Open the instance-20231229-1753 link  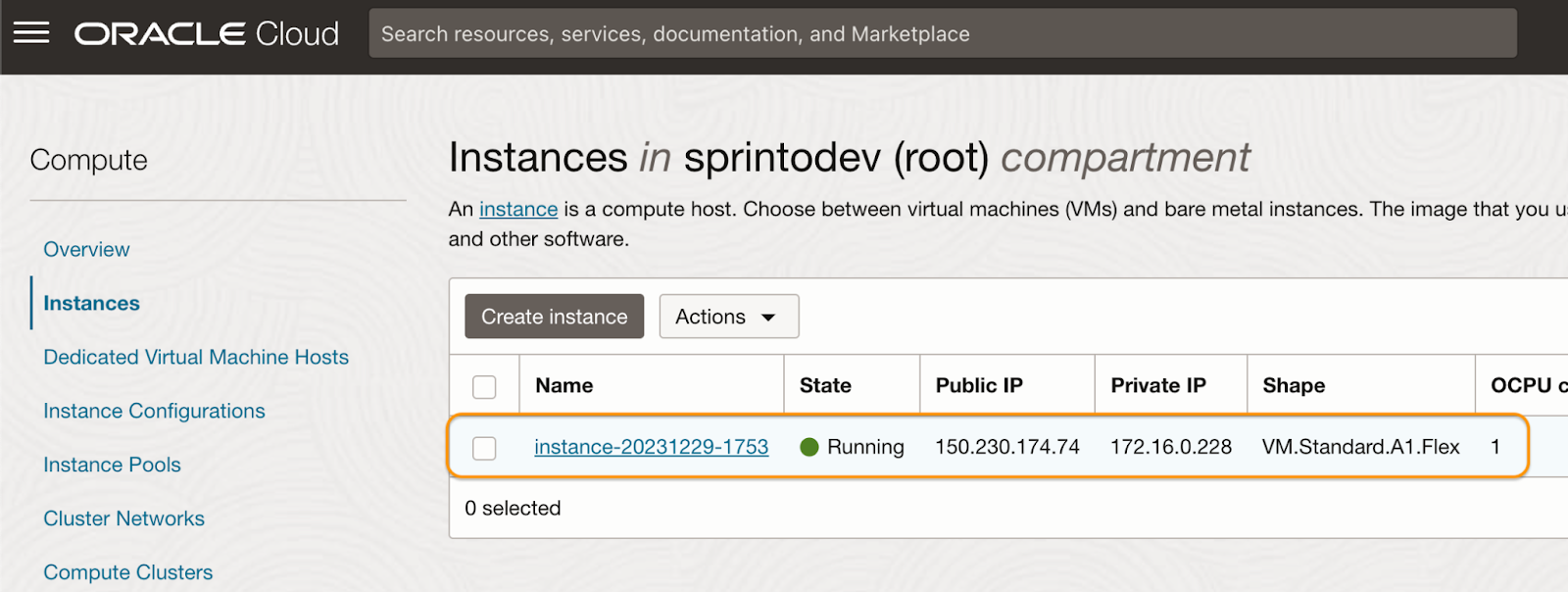(651, 447)
